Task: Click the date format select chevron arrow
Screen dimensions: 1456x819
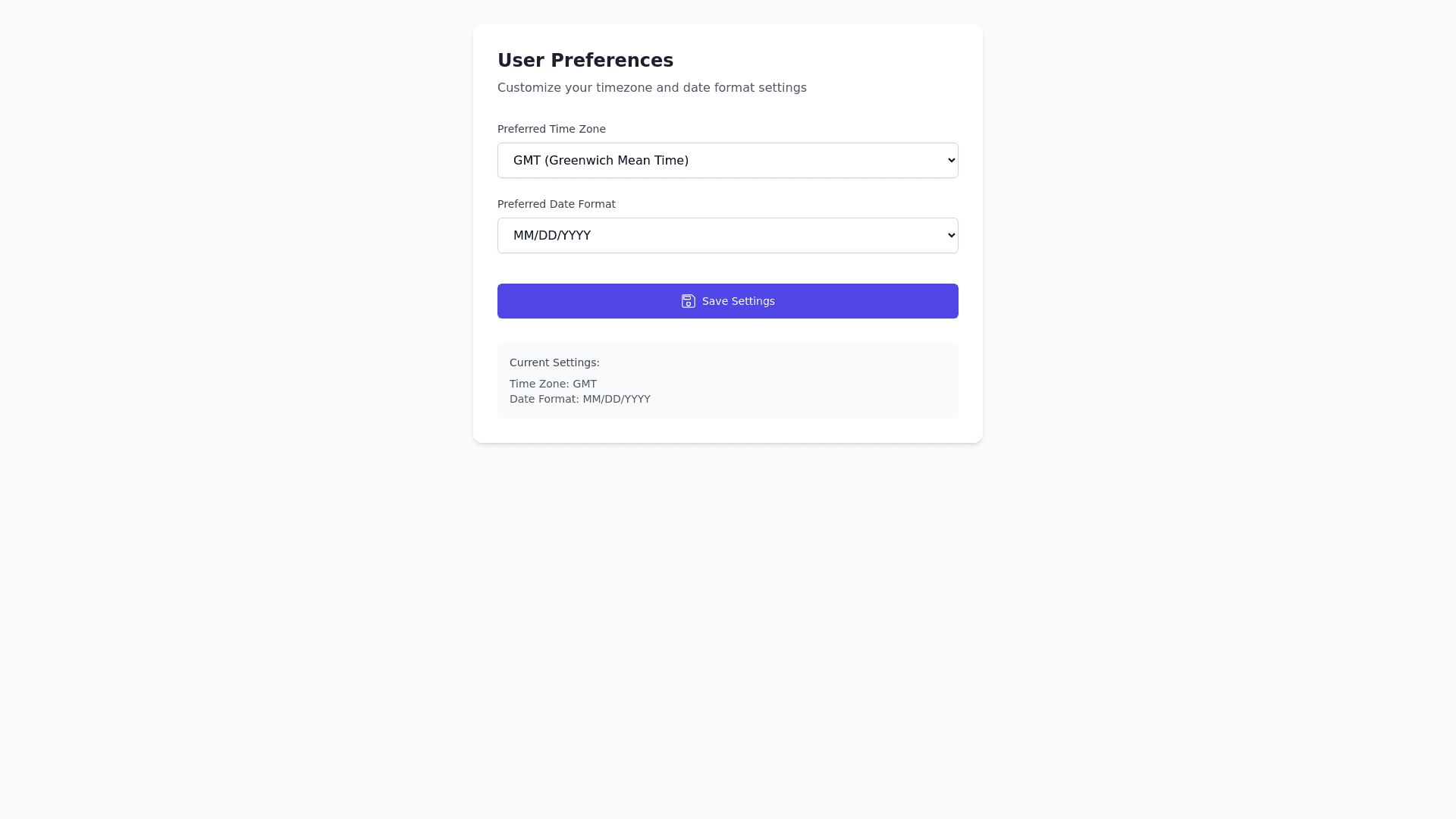Action: [x=952, y=235]
